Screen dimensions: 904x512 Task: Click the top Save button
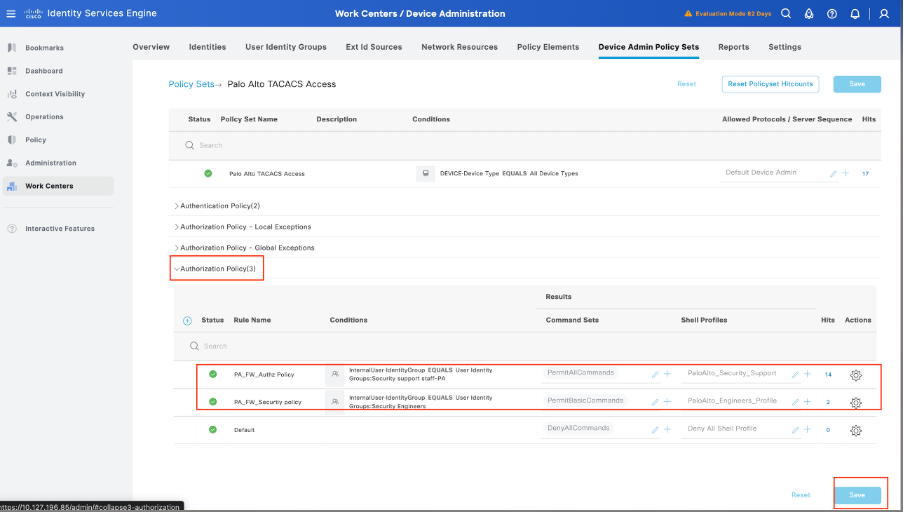coord(857,84)
